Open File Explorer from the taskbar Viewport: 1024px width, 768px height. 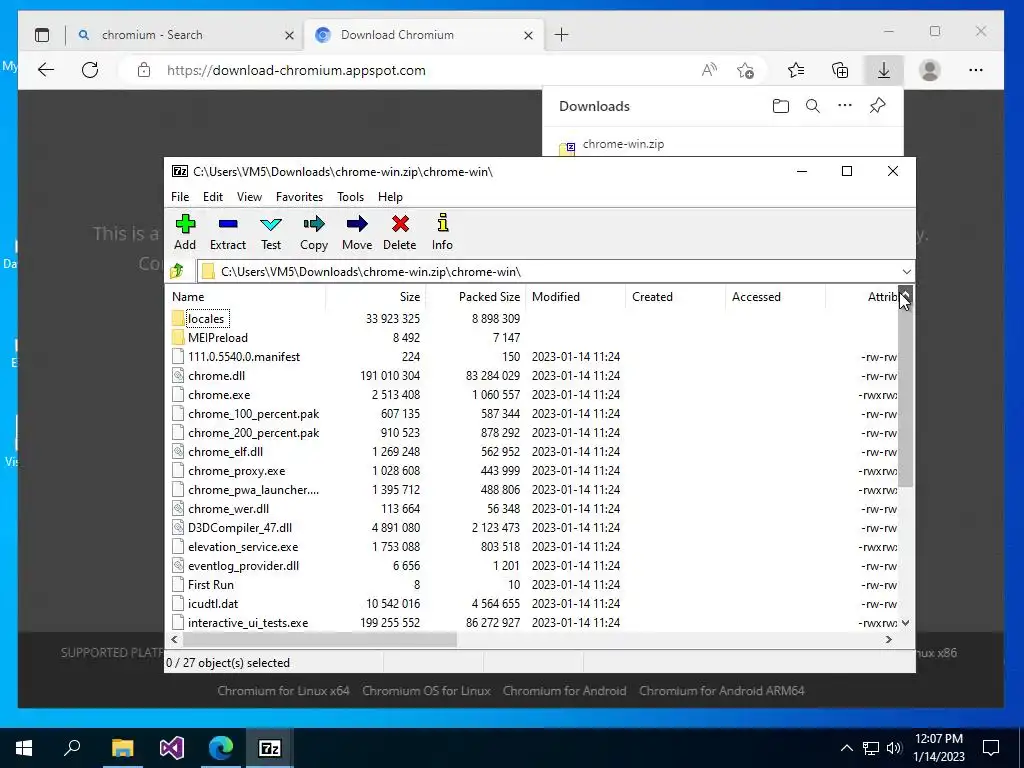click(x=122, y=748)
